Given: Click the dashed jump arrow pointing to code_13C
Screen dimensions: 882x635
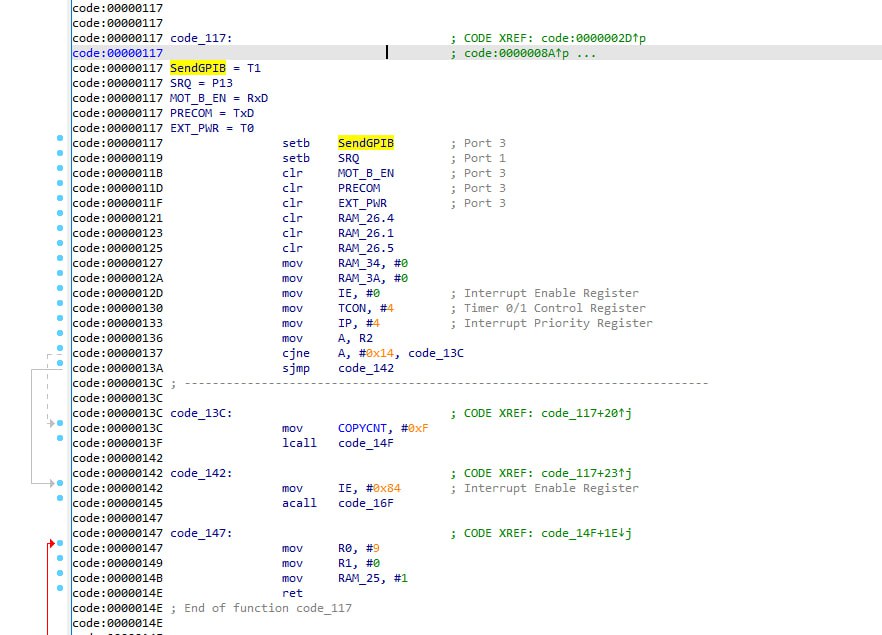Looking at the screenshot, I should click(50, 424).
